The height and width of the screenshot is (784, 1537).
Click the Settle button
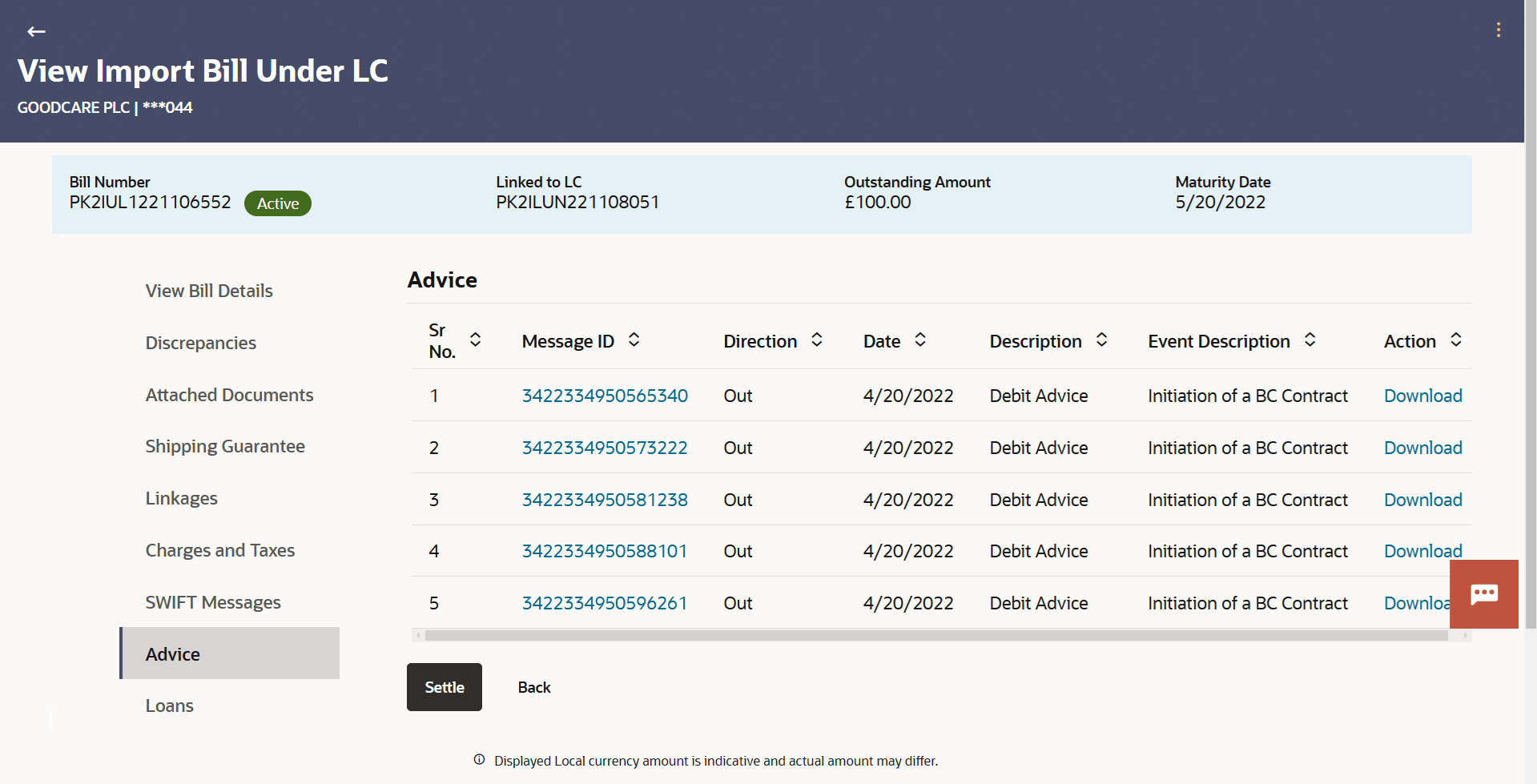click(445, 687)
